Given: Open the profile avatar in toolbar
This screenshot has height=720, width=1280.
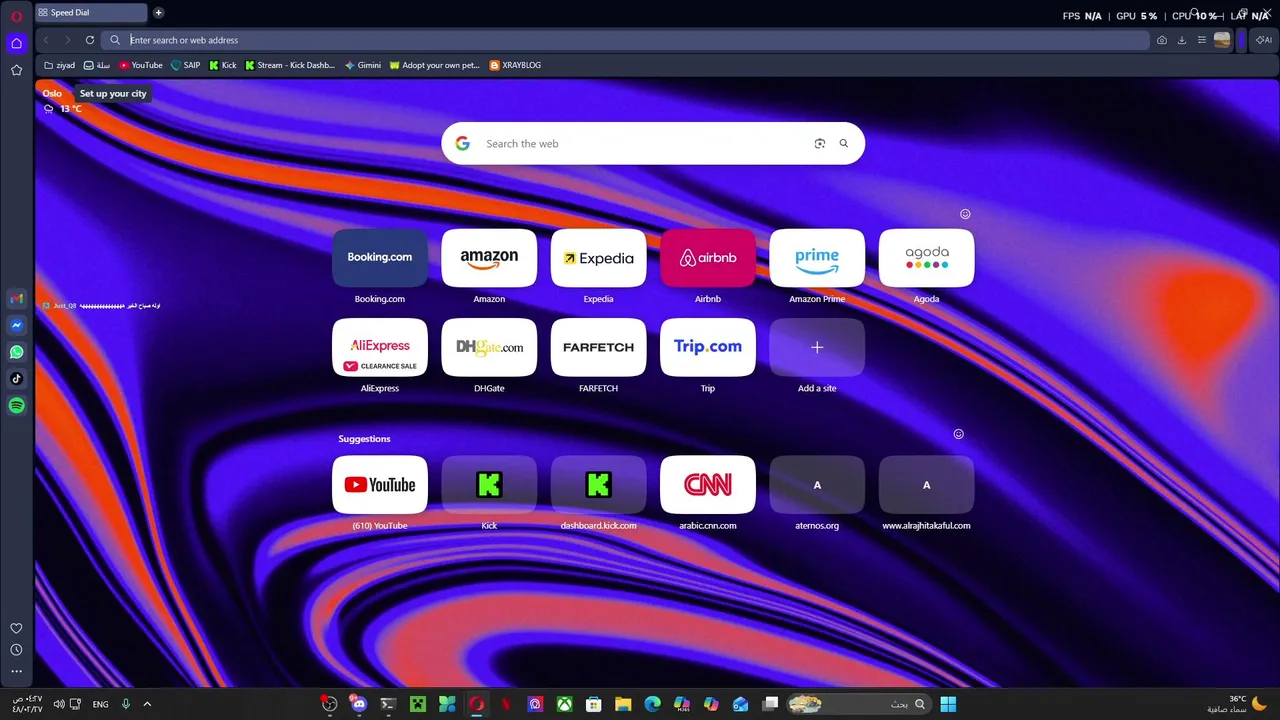Looking at the screenshot, I should [x=1222, y=40].
